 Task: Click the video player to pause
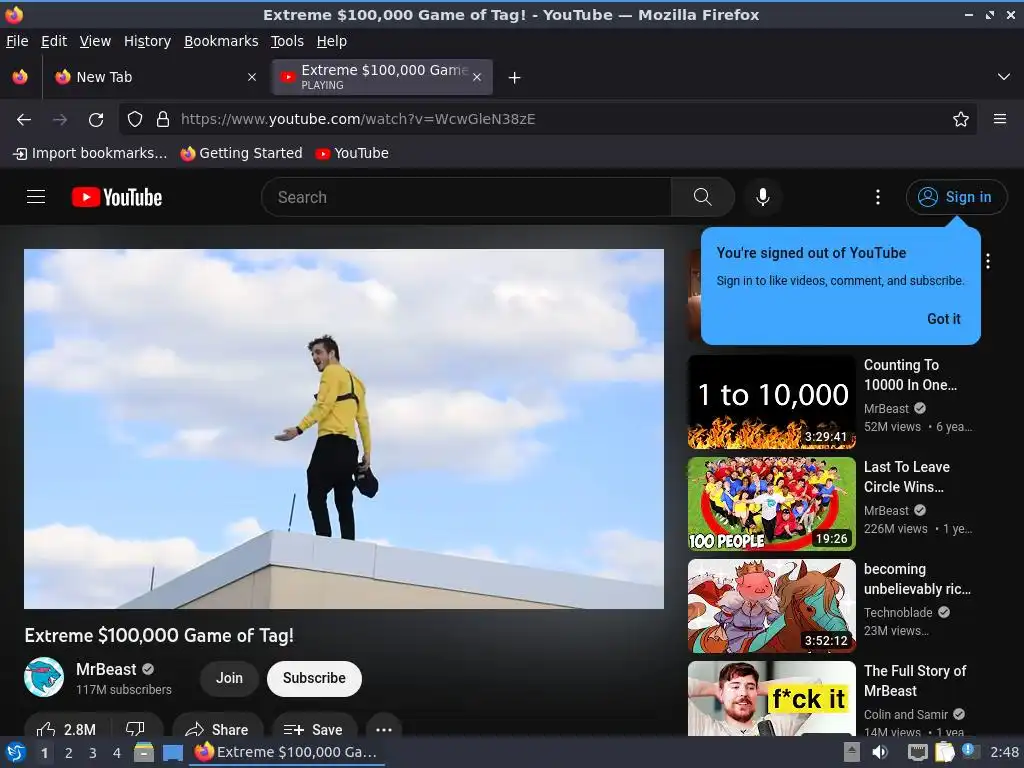[x=344, y=428]
